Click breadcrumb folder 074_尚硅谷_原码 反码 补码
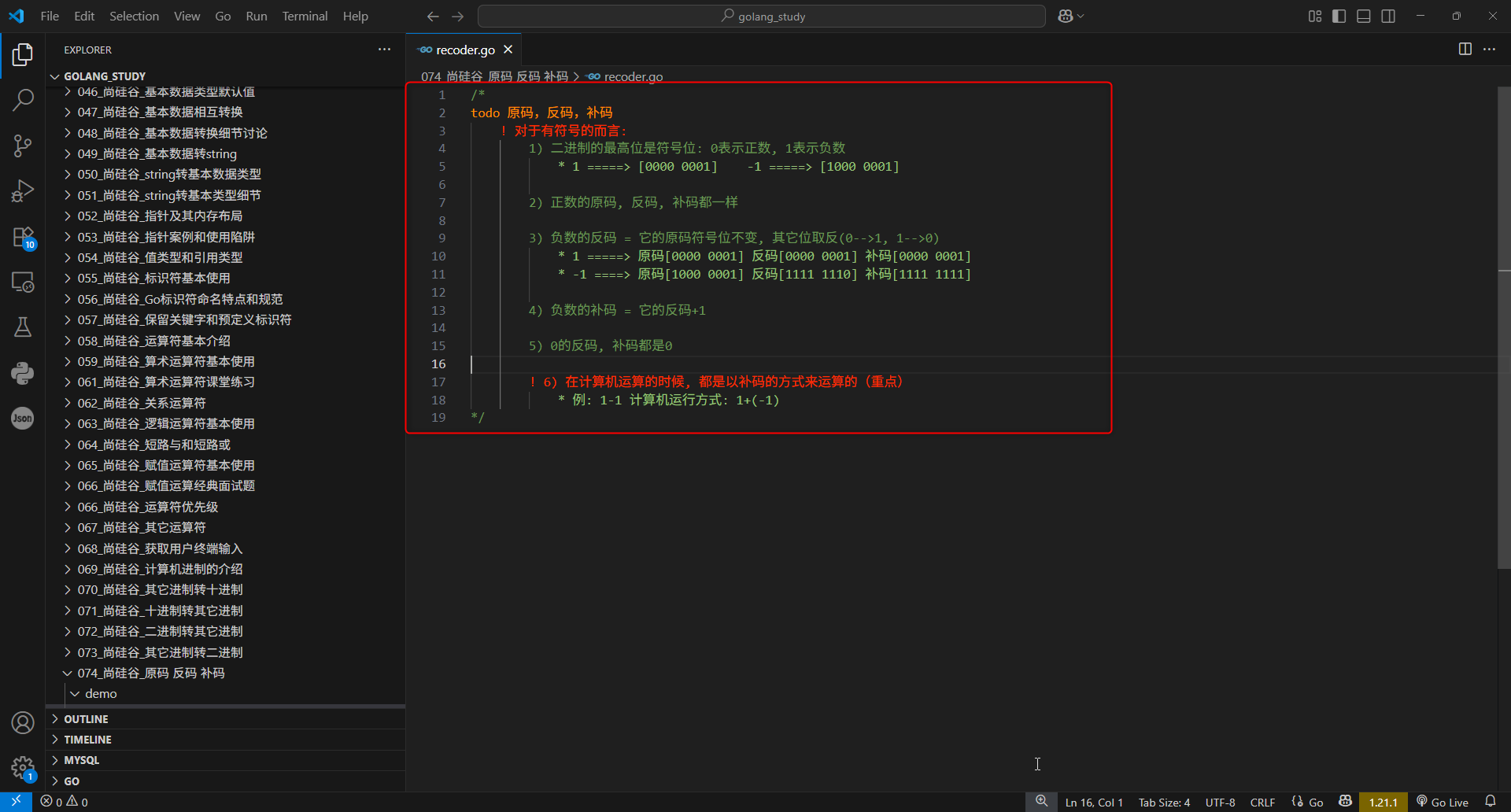Viewport: 1511px width, 812px height. [x=494, y=76]
